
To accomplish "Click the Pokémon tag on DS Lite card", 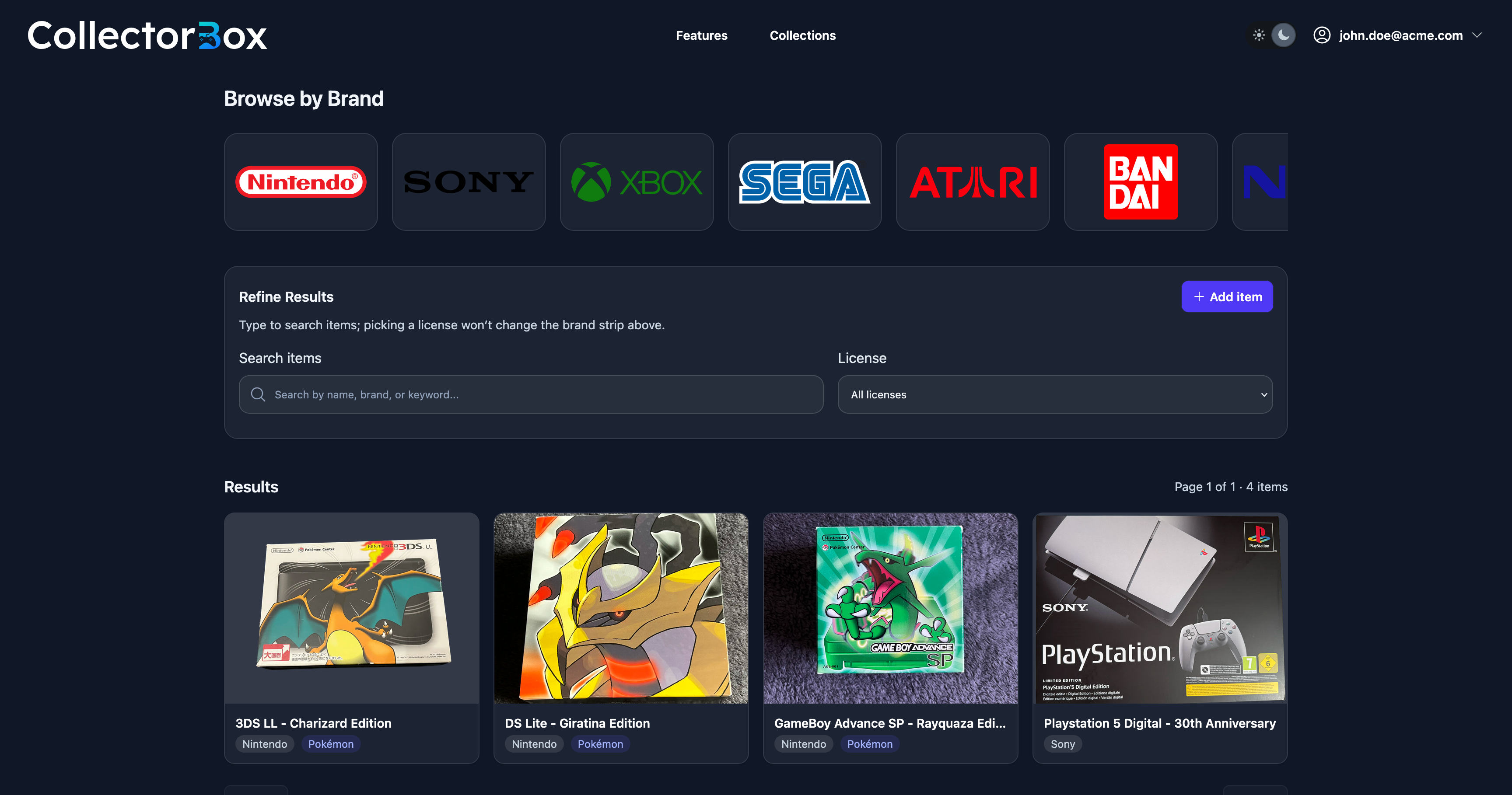I will pyautogui.click(x=600, y=744).
